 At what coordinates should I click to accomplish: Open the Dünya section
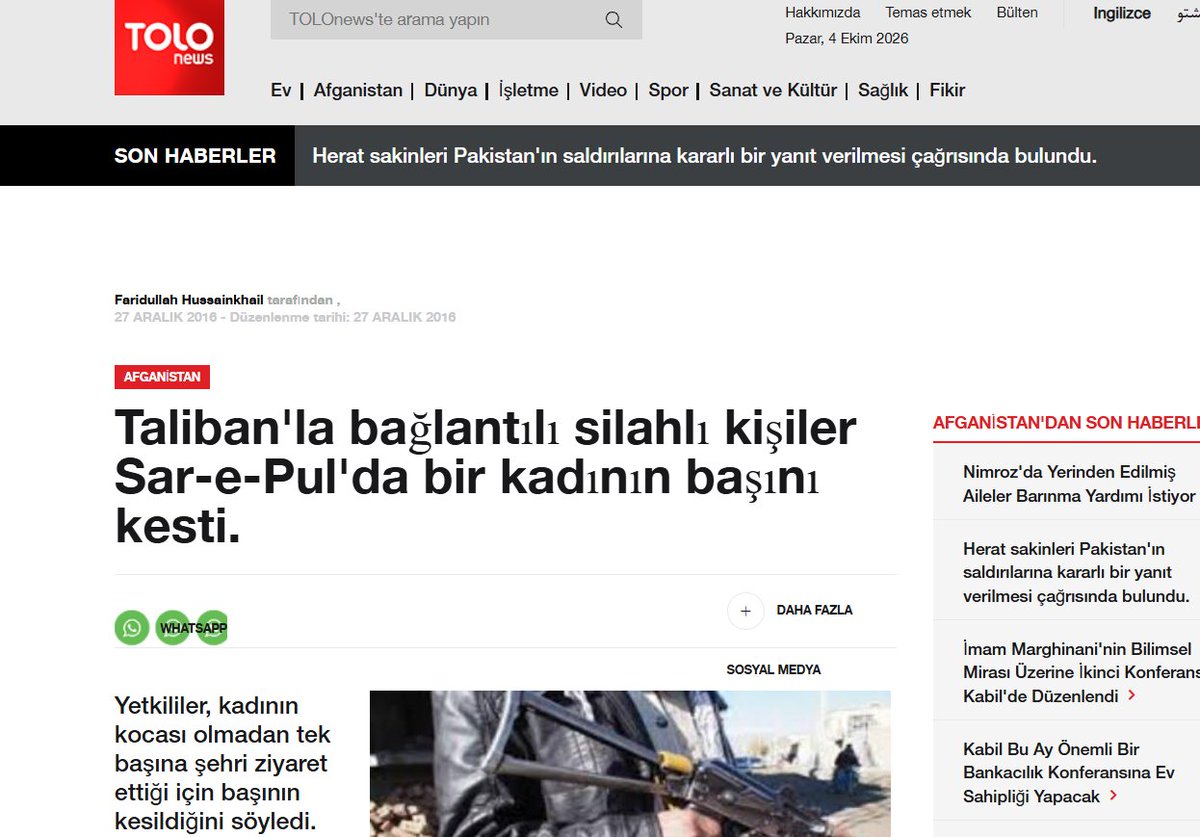451,90
